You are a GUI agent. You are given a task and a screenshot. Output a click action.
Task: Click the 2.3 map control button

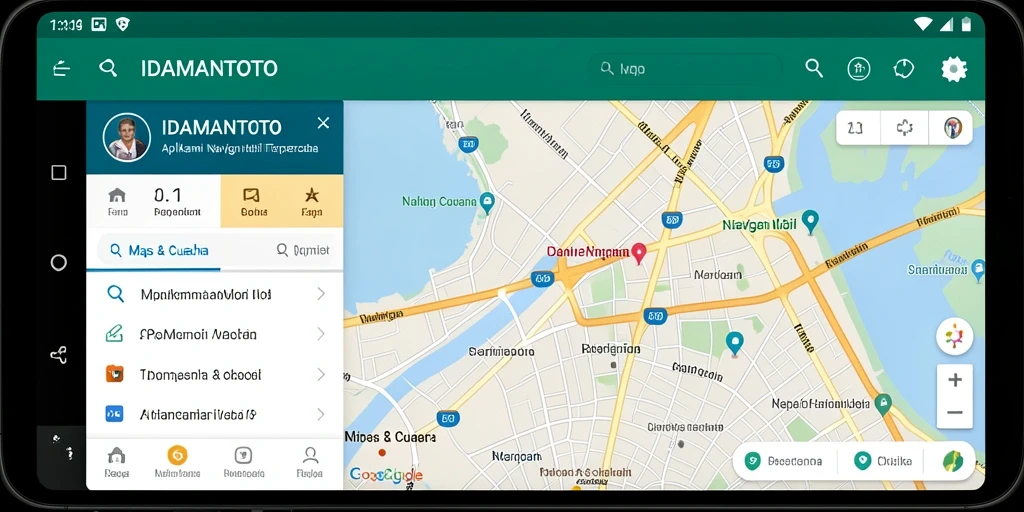[857, 127]
